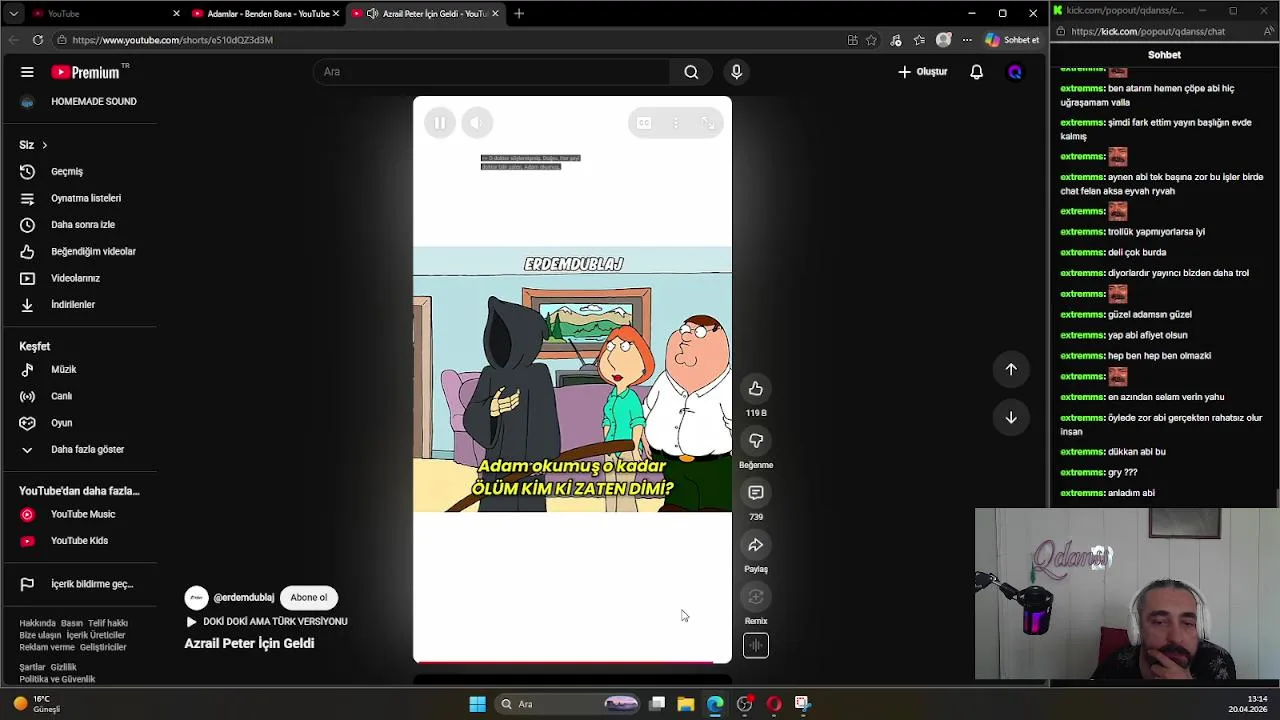Add page to favorites star icon
Image resolution: width=1280 pixels, height=720 pixels.
tap(871, 40)
